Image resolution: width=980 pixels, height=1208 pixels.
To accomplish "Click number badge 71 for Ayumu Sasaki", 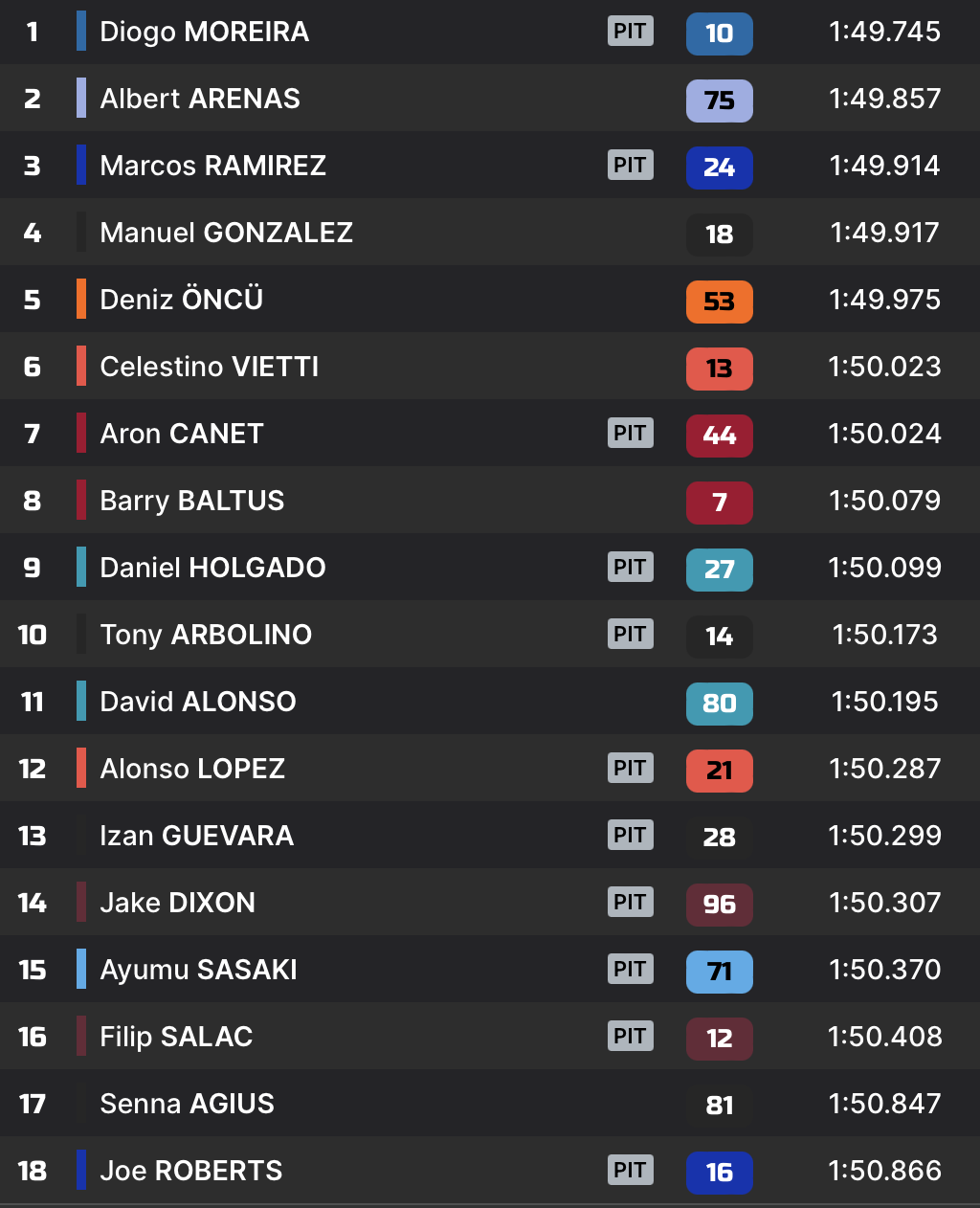I will tap(719, 972).
